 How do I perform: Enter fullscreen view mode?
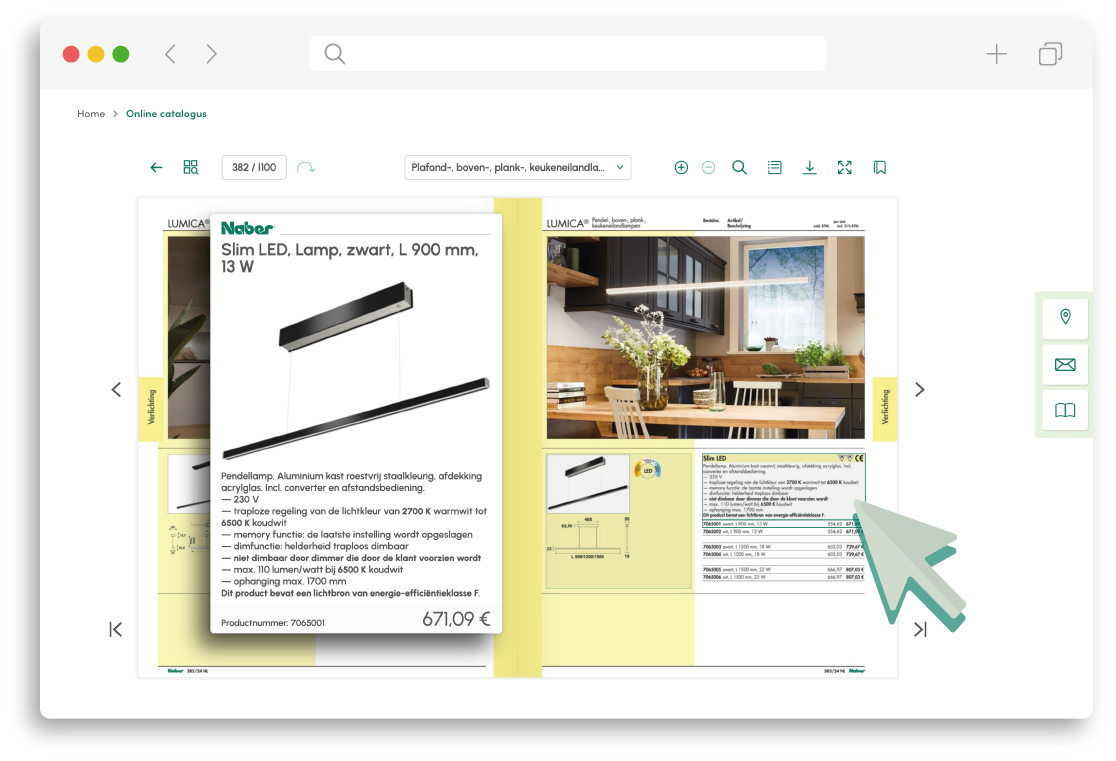[845, 168]
